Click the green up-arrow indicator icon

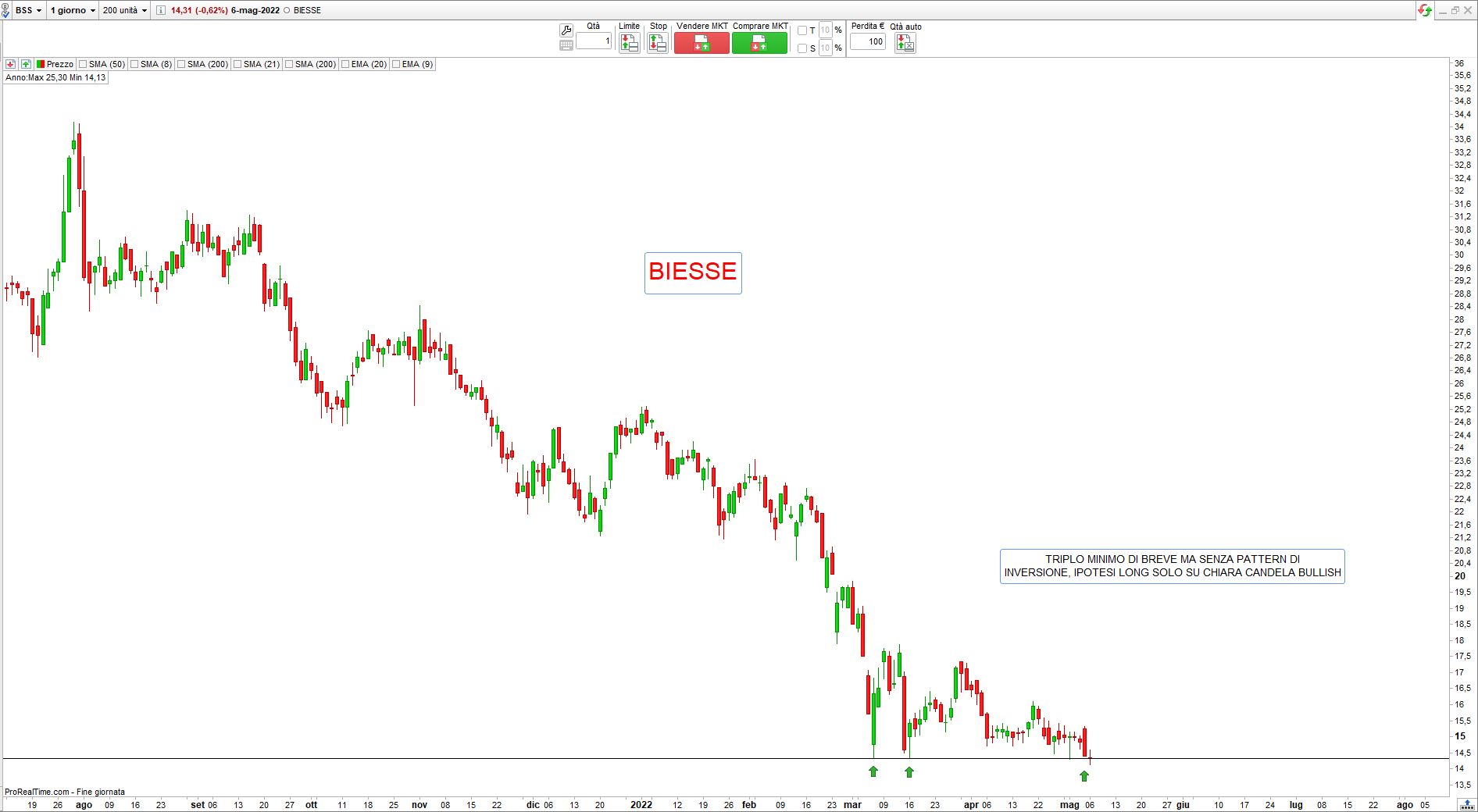(x=26, y=64)
